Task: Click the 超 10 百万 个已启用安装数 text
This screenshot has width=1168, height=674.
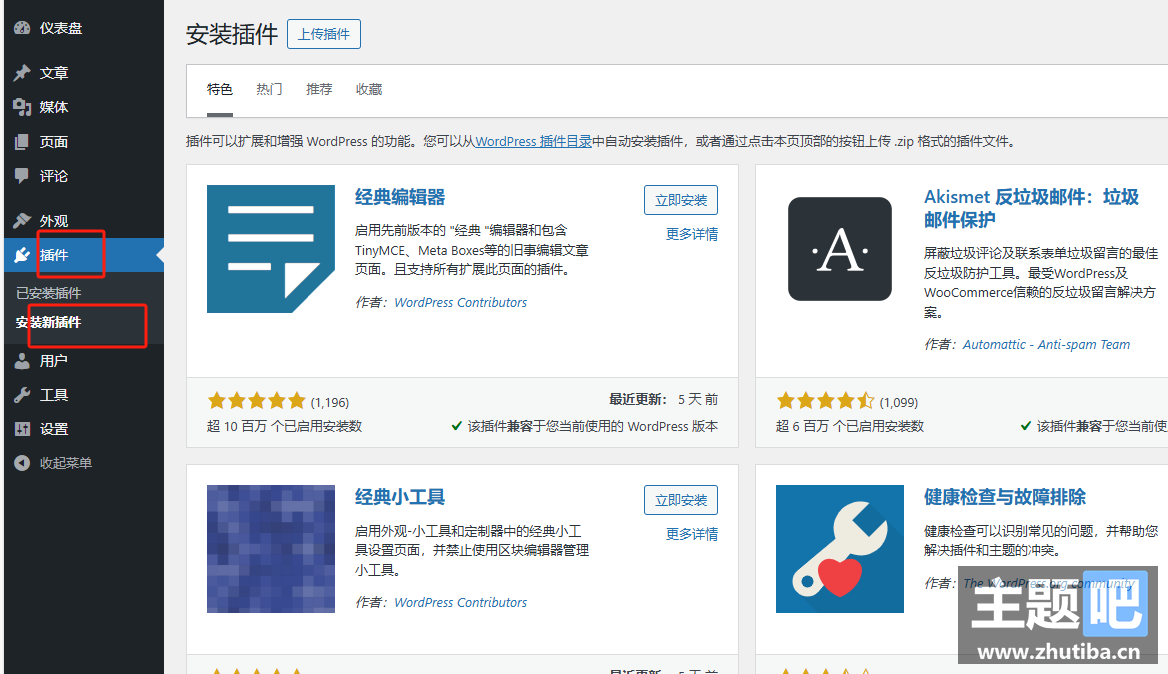Action: (x=285, y=426)
